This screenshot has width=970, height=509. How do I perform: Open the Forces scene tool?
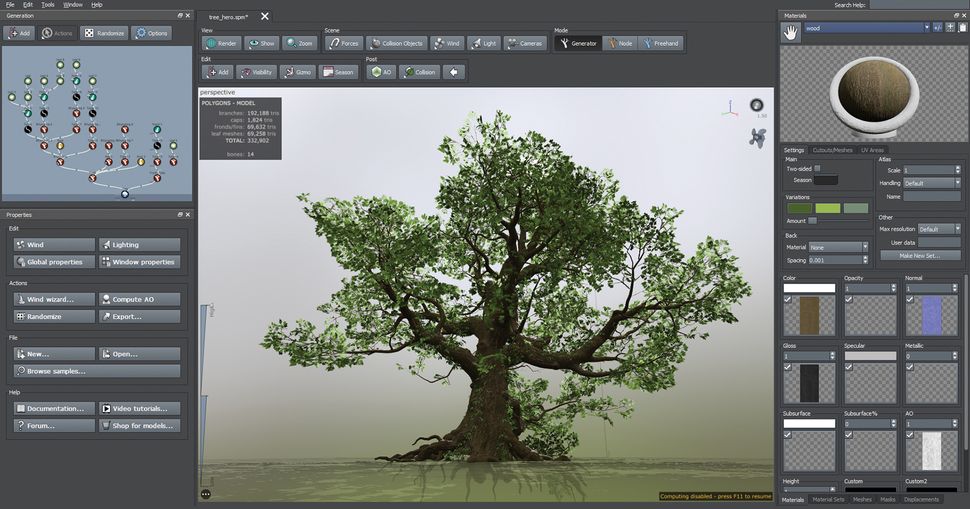point(343,44)
